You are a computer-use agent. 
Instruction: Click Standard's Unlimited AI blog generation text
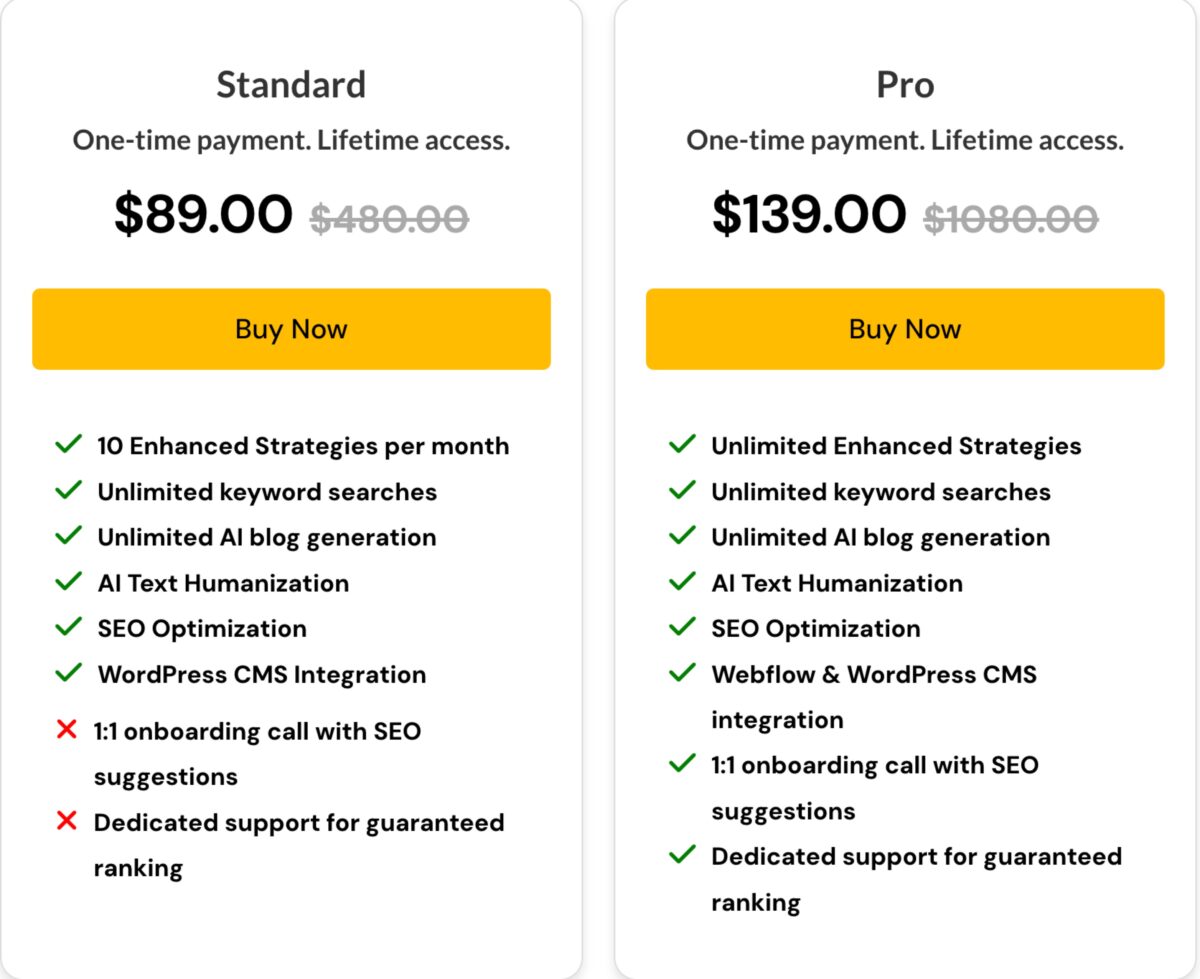click(267, 537)
